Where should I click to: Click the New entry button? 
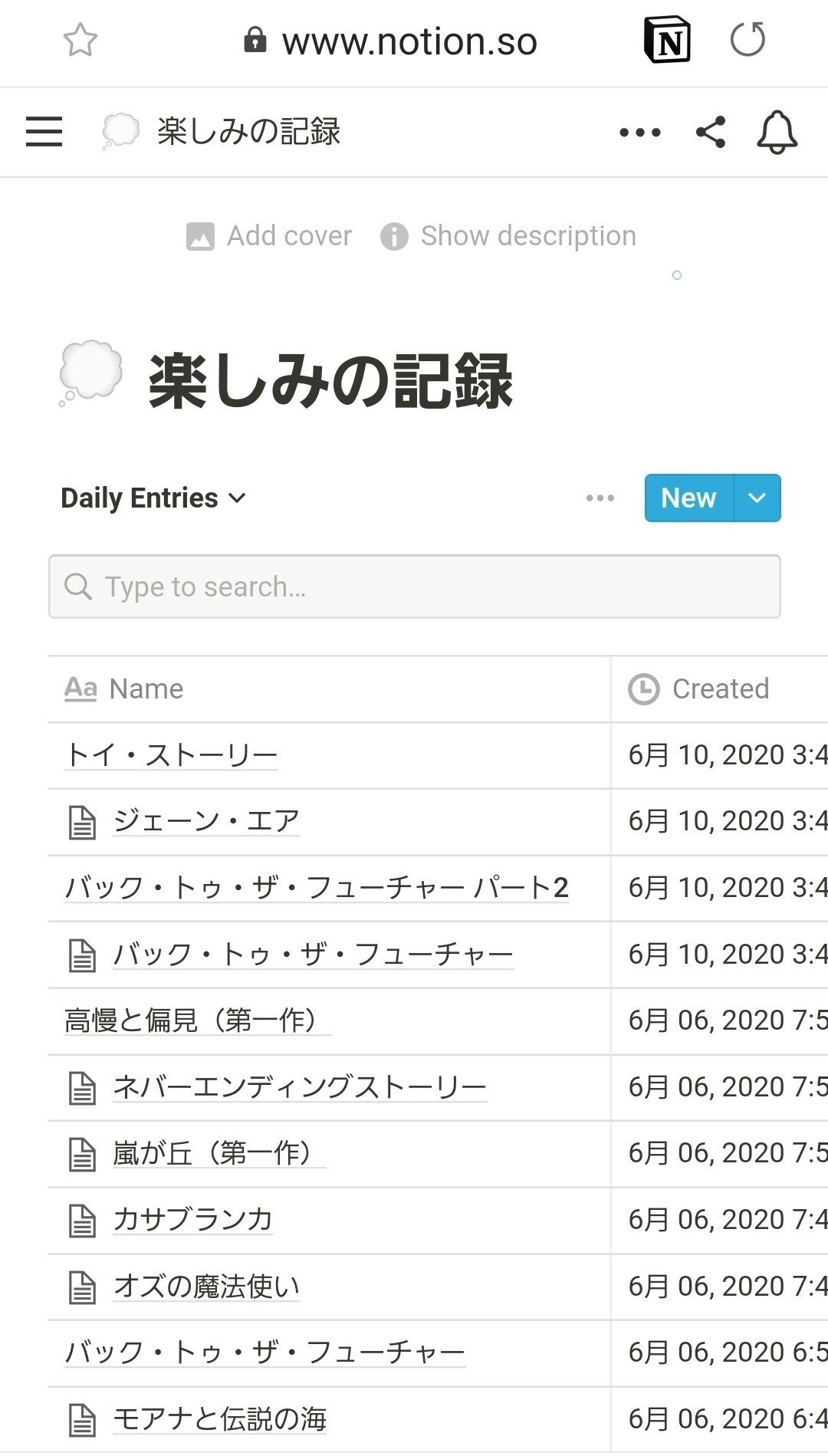[689, 498]
